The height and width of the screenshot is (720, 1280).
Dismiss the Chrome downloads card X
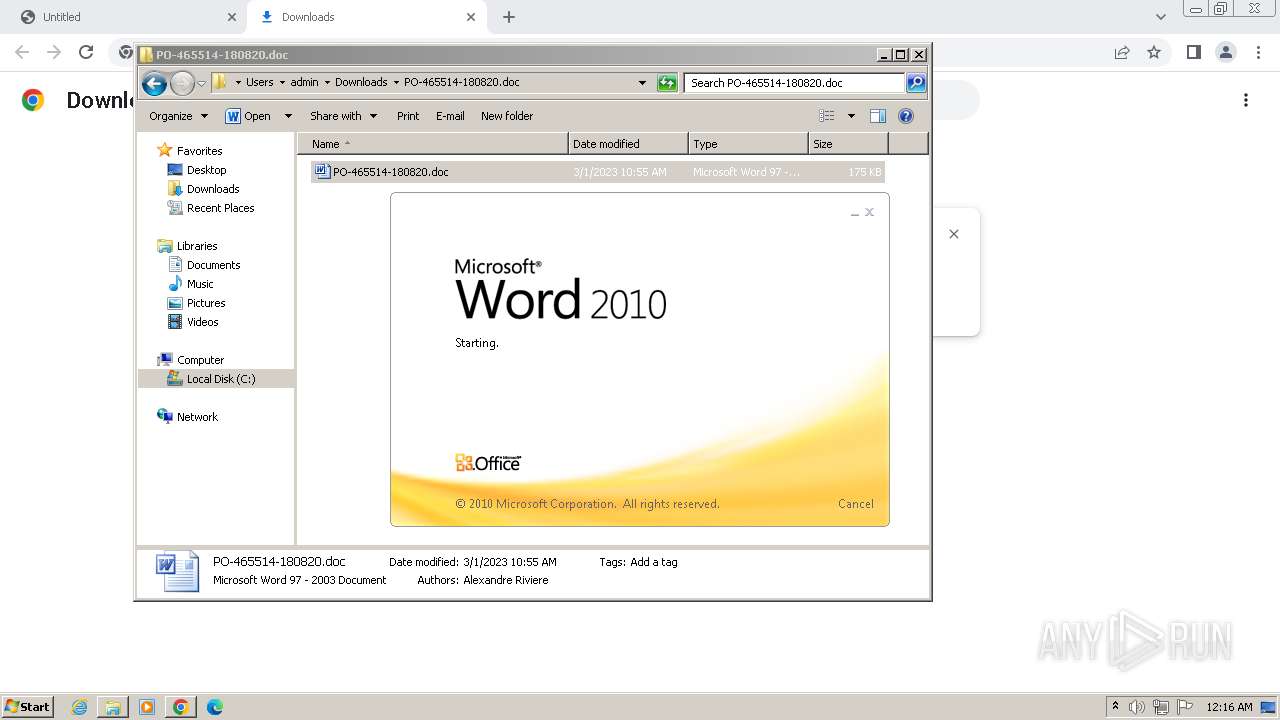(954, 234)
